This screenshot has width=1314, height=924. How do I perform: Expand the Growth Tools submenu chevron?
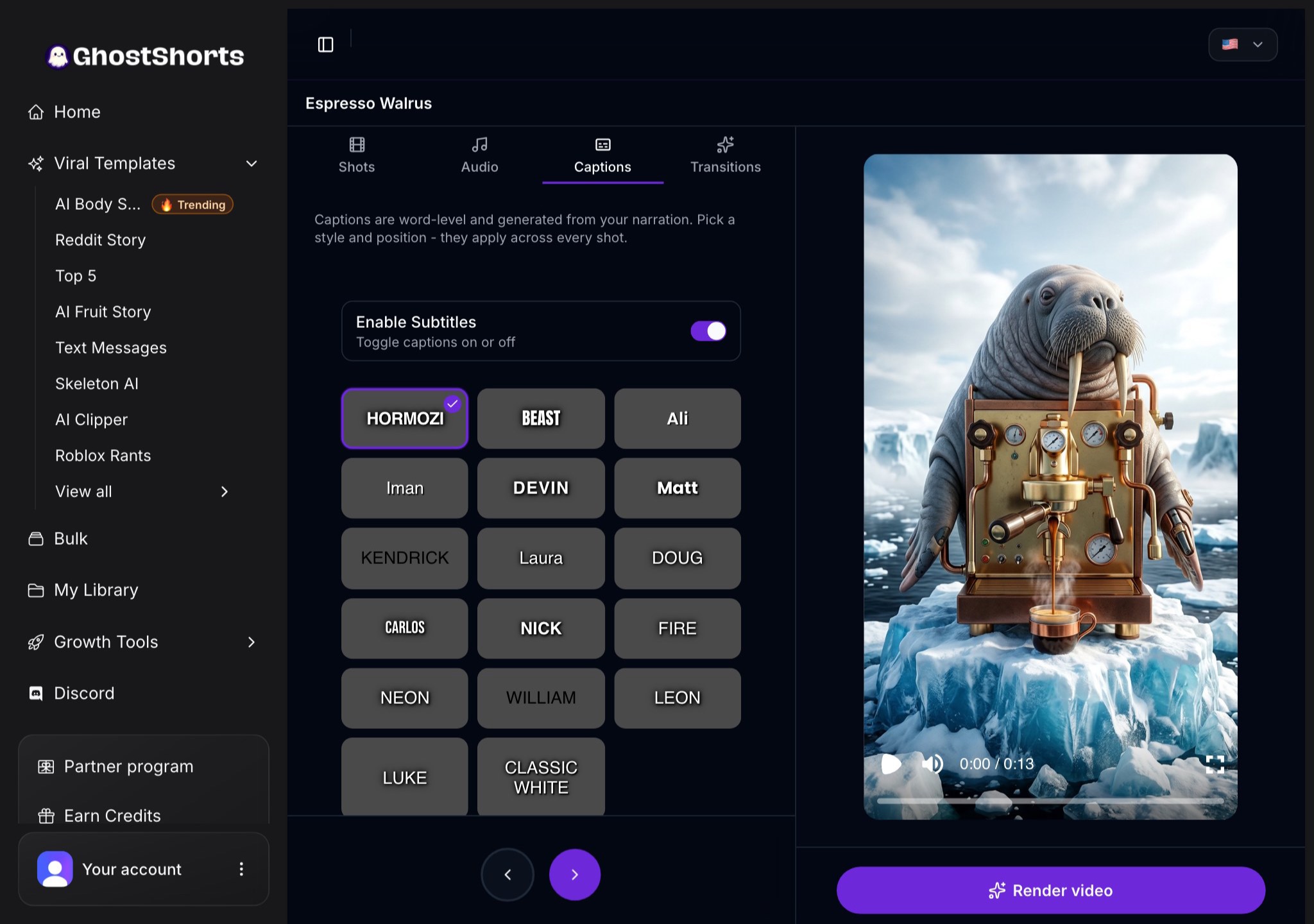pos(252,642)
